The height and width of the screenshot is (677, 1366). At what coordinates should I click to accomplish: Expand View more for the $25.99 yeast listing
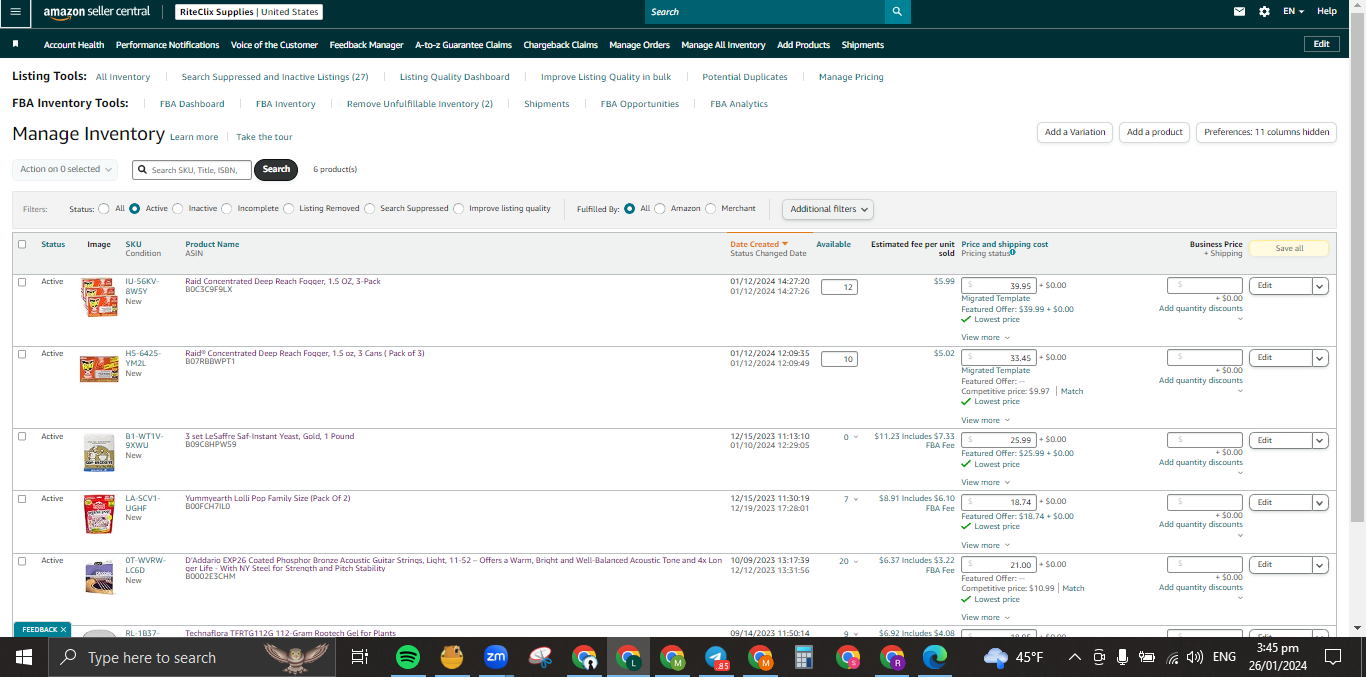[x=985, y=482]
